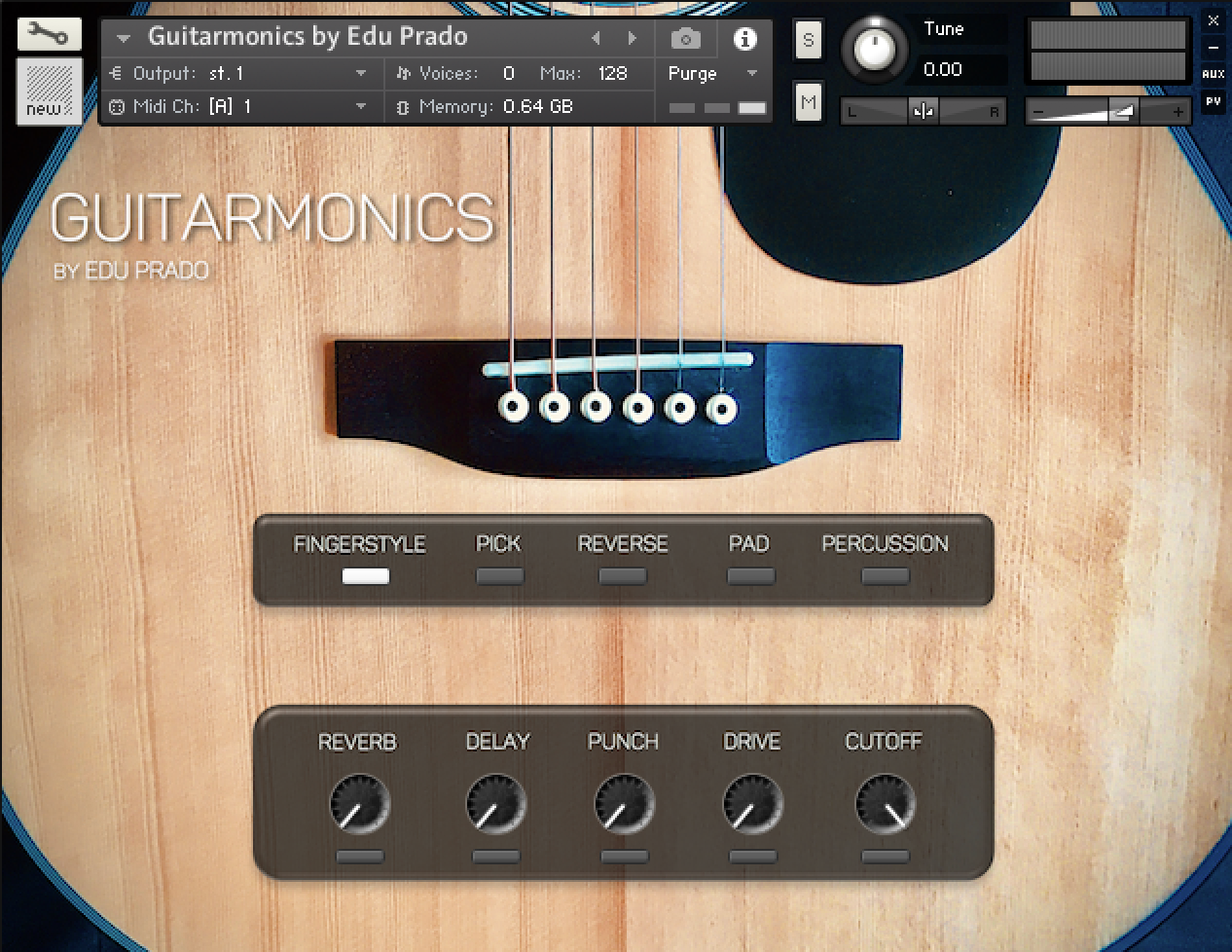Select the REVERSE articulation mode
Screen dimensions: 1232x952
coord(623,575)
